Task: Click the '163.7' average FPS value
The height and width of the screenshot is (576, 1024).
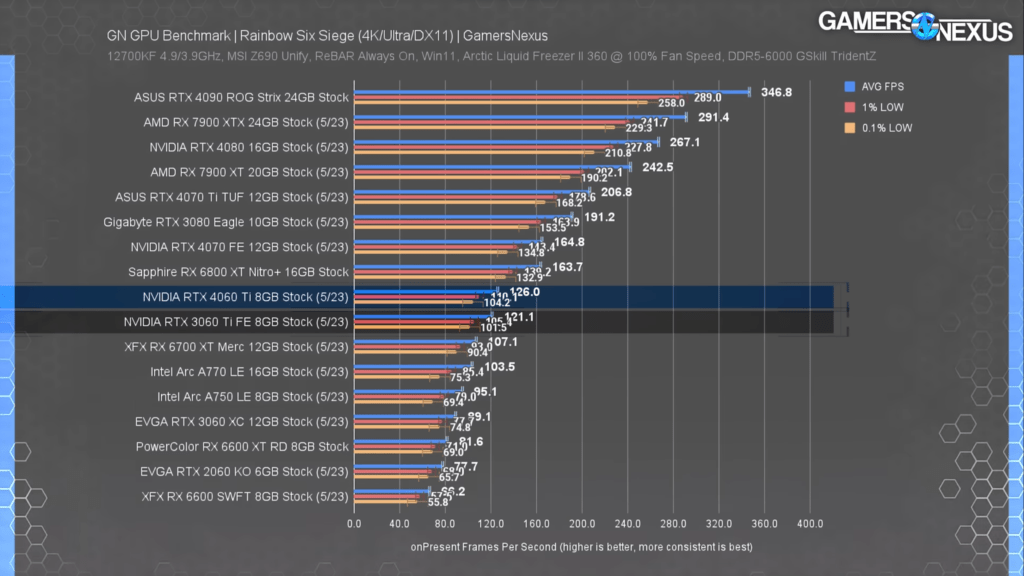Action: [568, 267]
